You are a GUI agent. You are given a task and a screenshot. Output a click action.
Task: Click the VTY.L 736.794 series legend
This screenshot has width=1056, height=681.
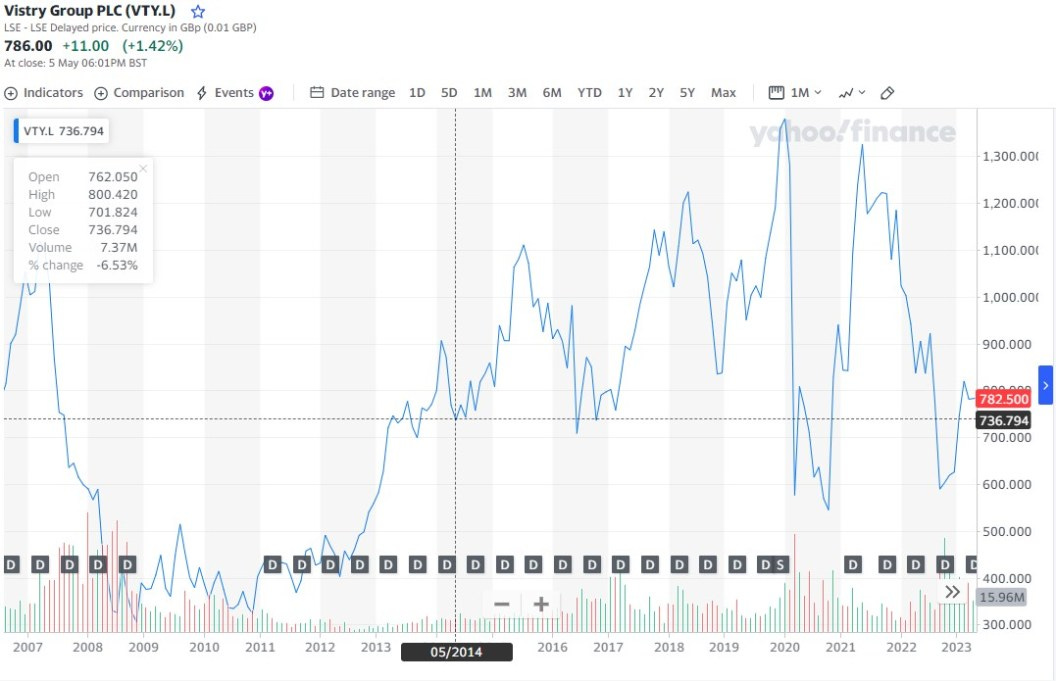pyautogui.click(x=63, y=131)
